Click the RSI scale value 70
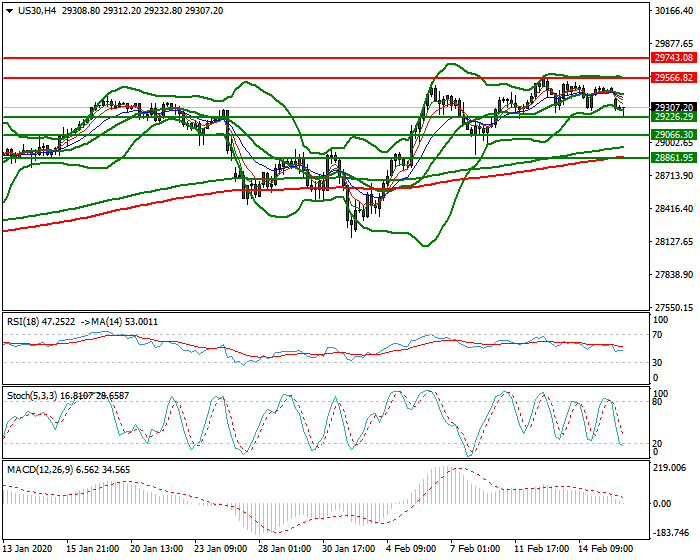 coord(657,335)
